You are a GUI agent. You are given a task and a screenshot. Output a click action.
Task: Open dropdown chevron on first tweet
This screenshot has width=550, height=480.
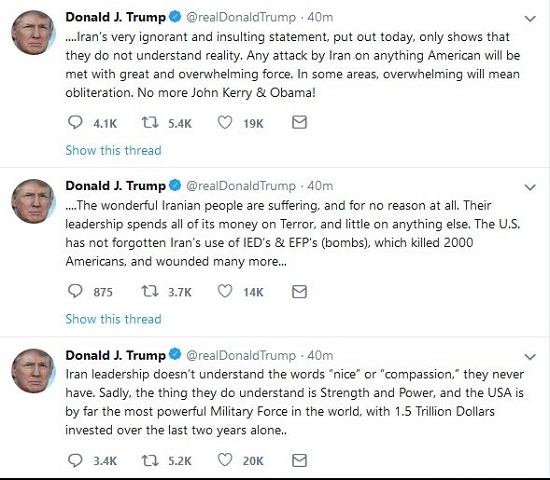(530, 19)
